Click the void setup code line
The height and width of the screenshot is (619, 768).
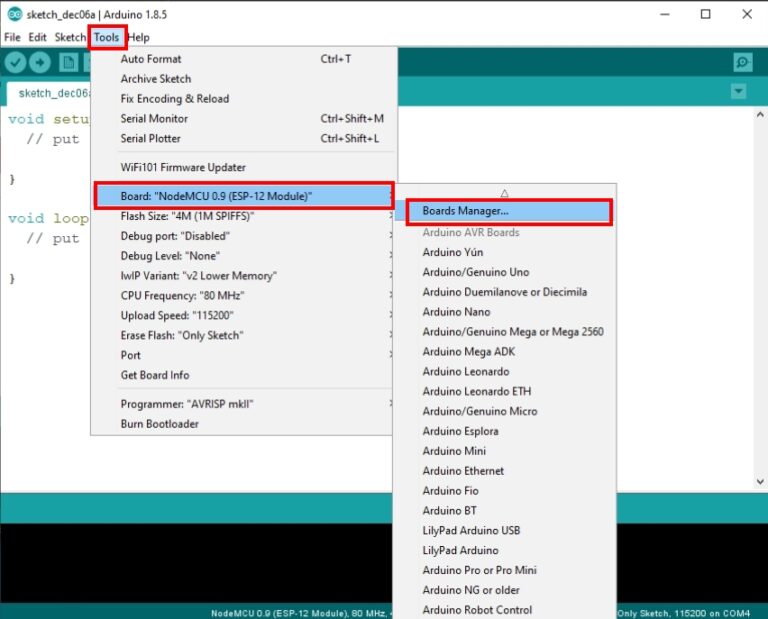[48, 119]
